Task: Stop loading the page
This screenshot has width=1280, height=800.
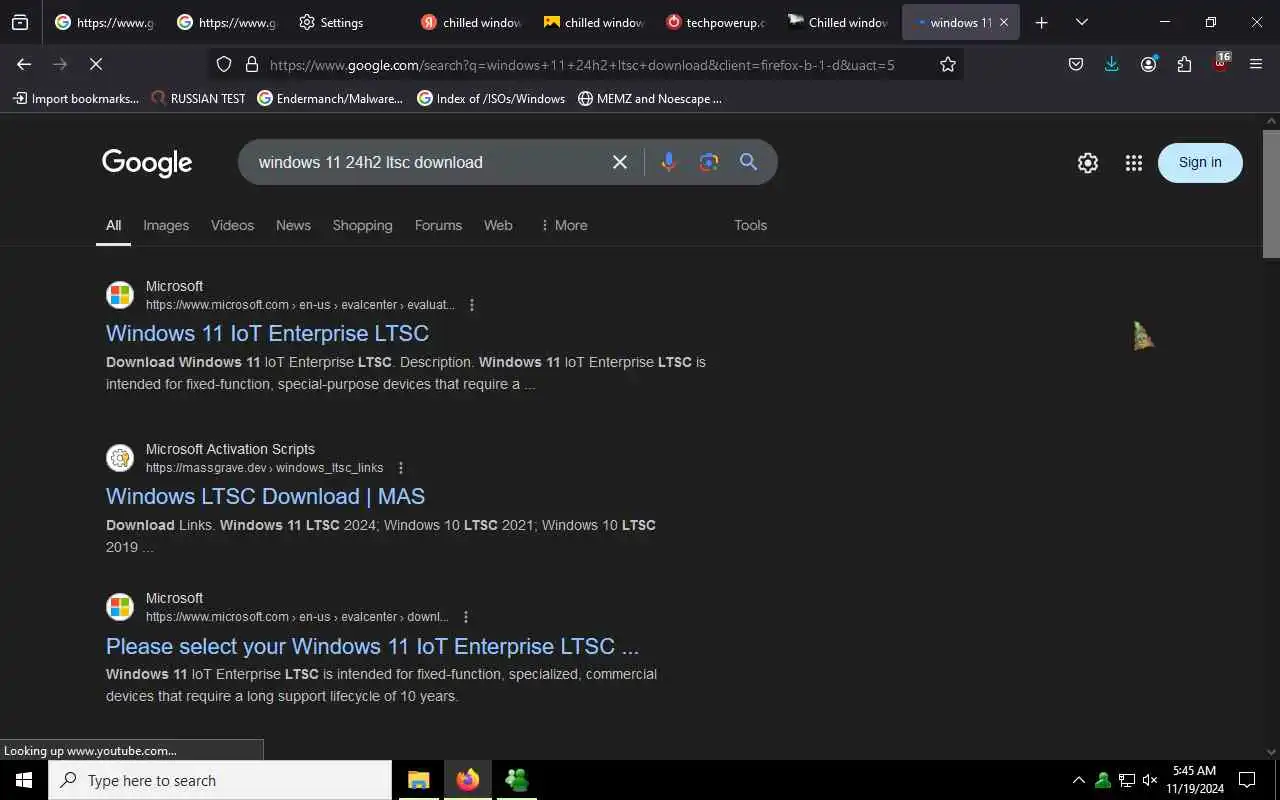Action: pos(96,64)
